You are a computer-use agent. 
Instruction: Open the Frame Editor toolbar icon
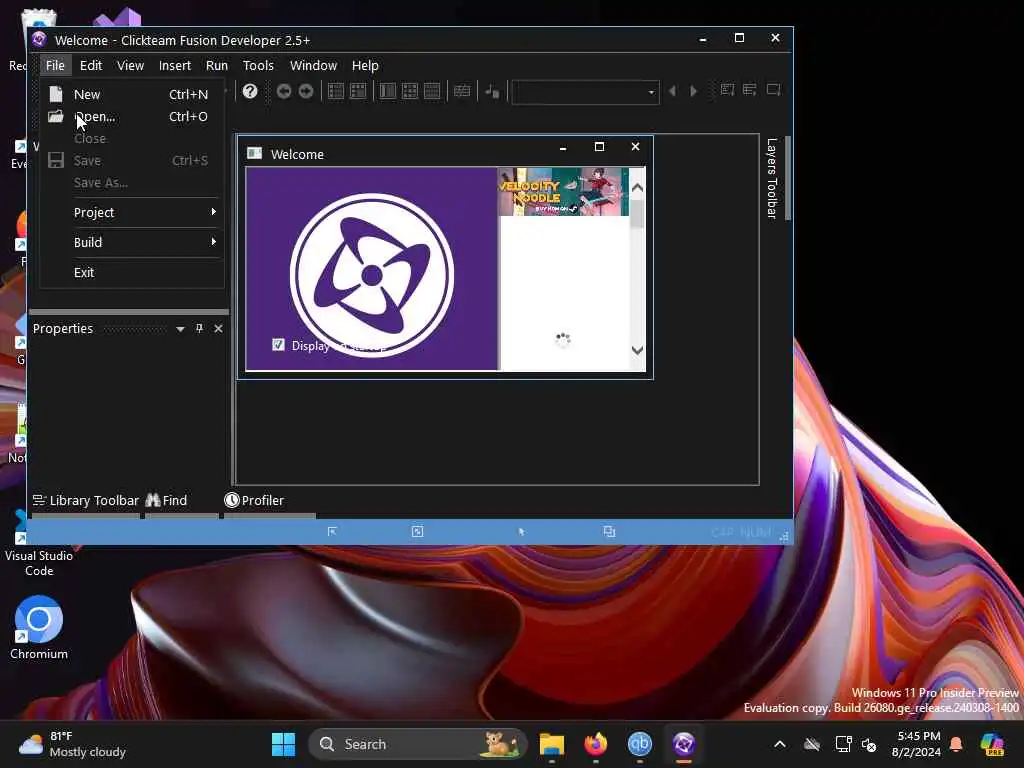coord(358,91)
